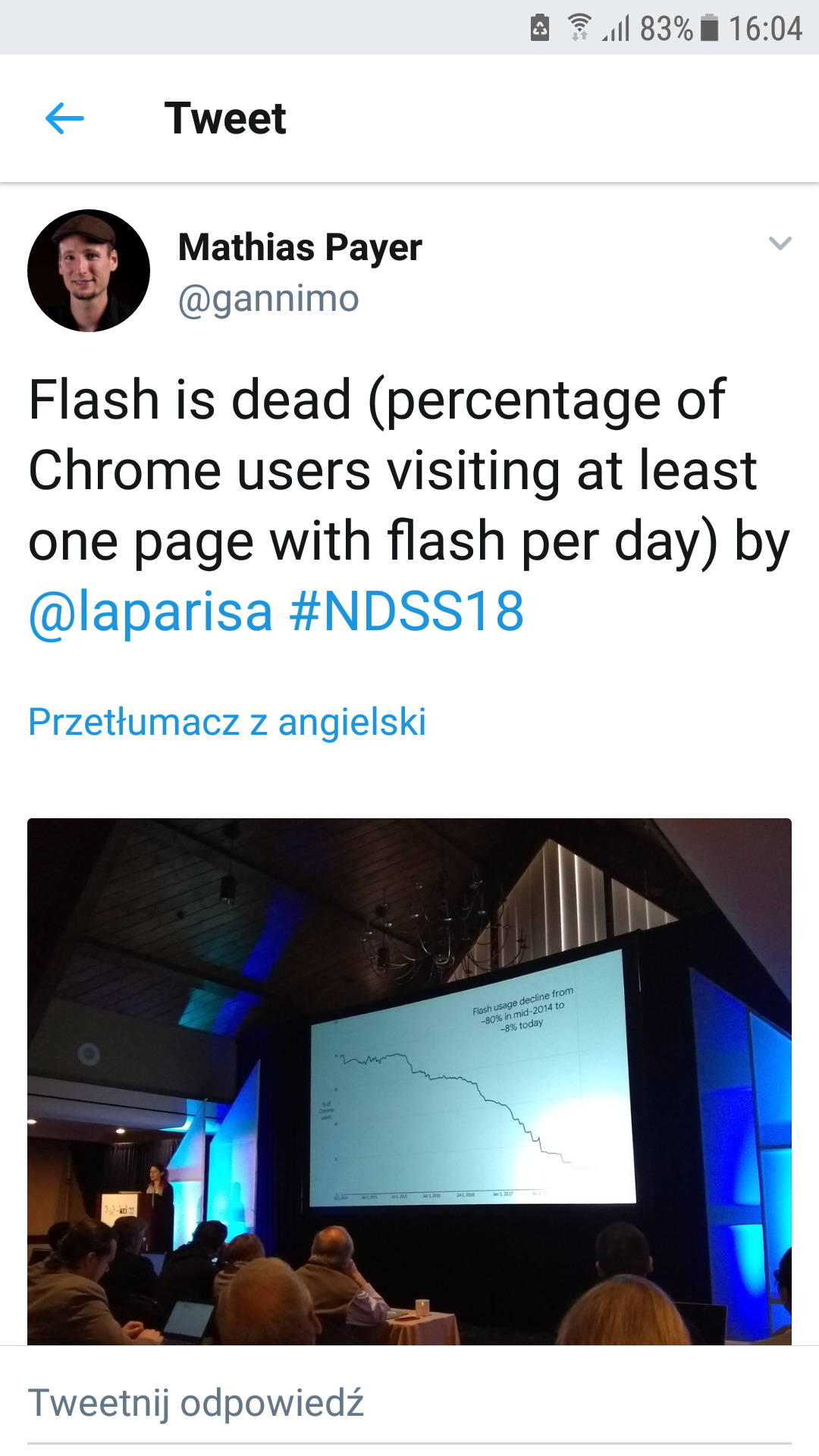
Task: Open the @laparisa mention
Action: pyautogui.click(x=150, y=611)
